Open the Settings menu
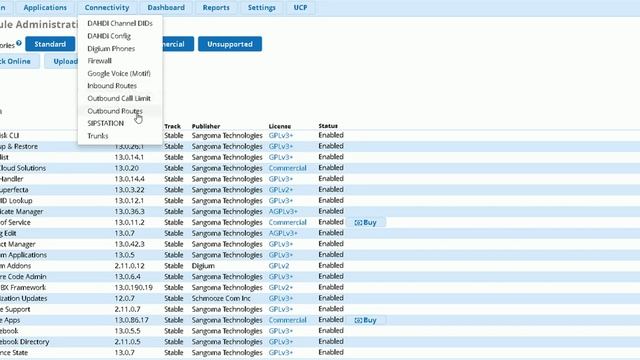This screenshot has height=360, width=640. [x=262, y=7]
